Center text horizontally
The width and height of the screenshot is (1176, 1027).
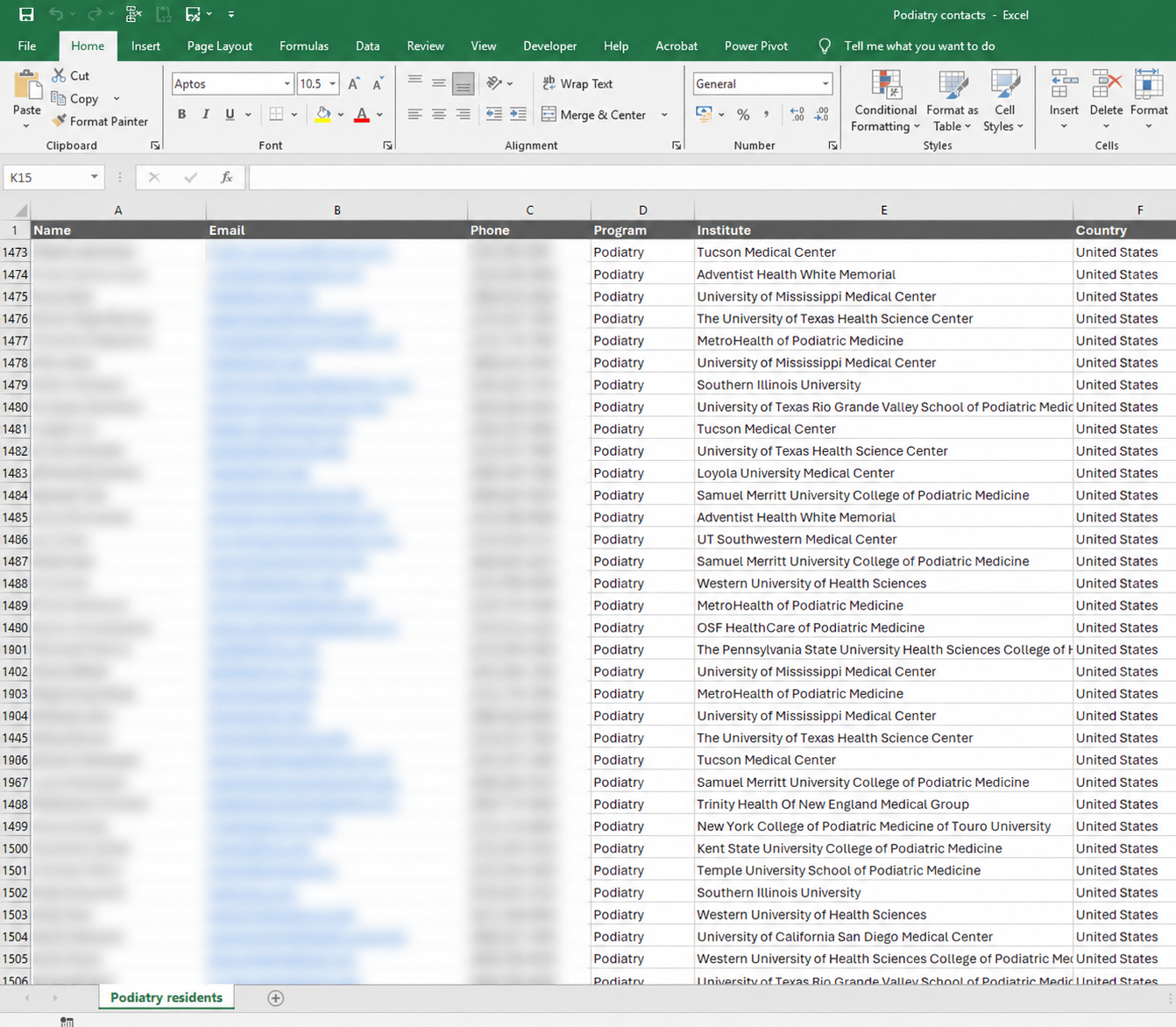coord(439,114)
